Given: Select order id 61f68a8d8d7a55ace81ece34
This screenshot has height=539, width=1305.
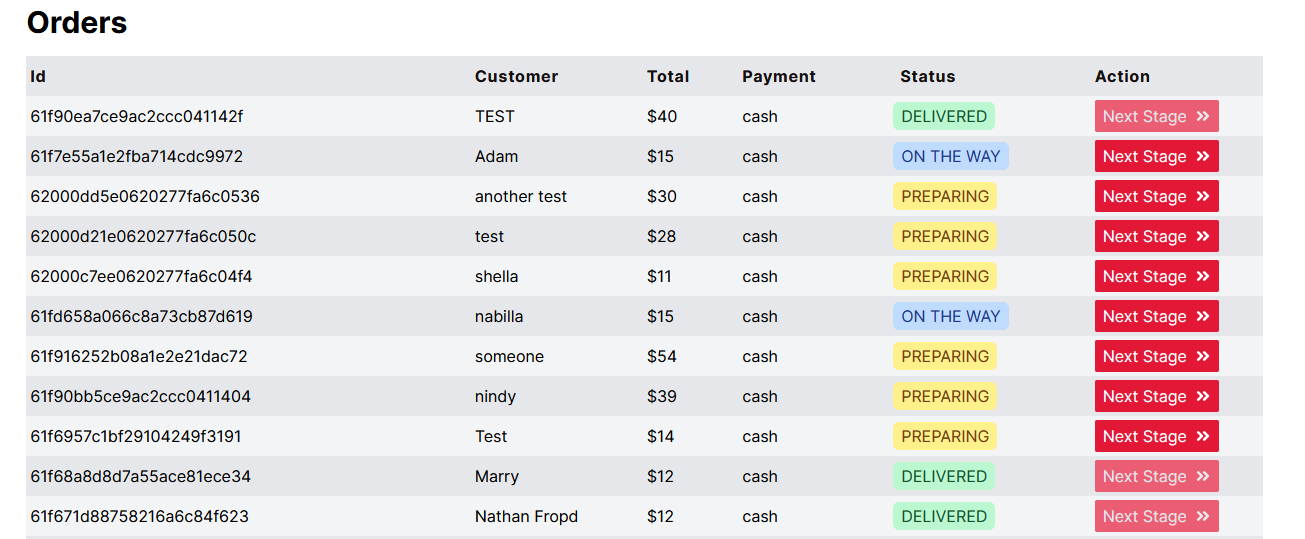Looking at the screenshot, I should (140, 476).
